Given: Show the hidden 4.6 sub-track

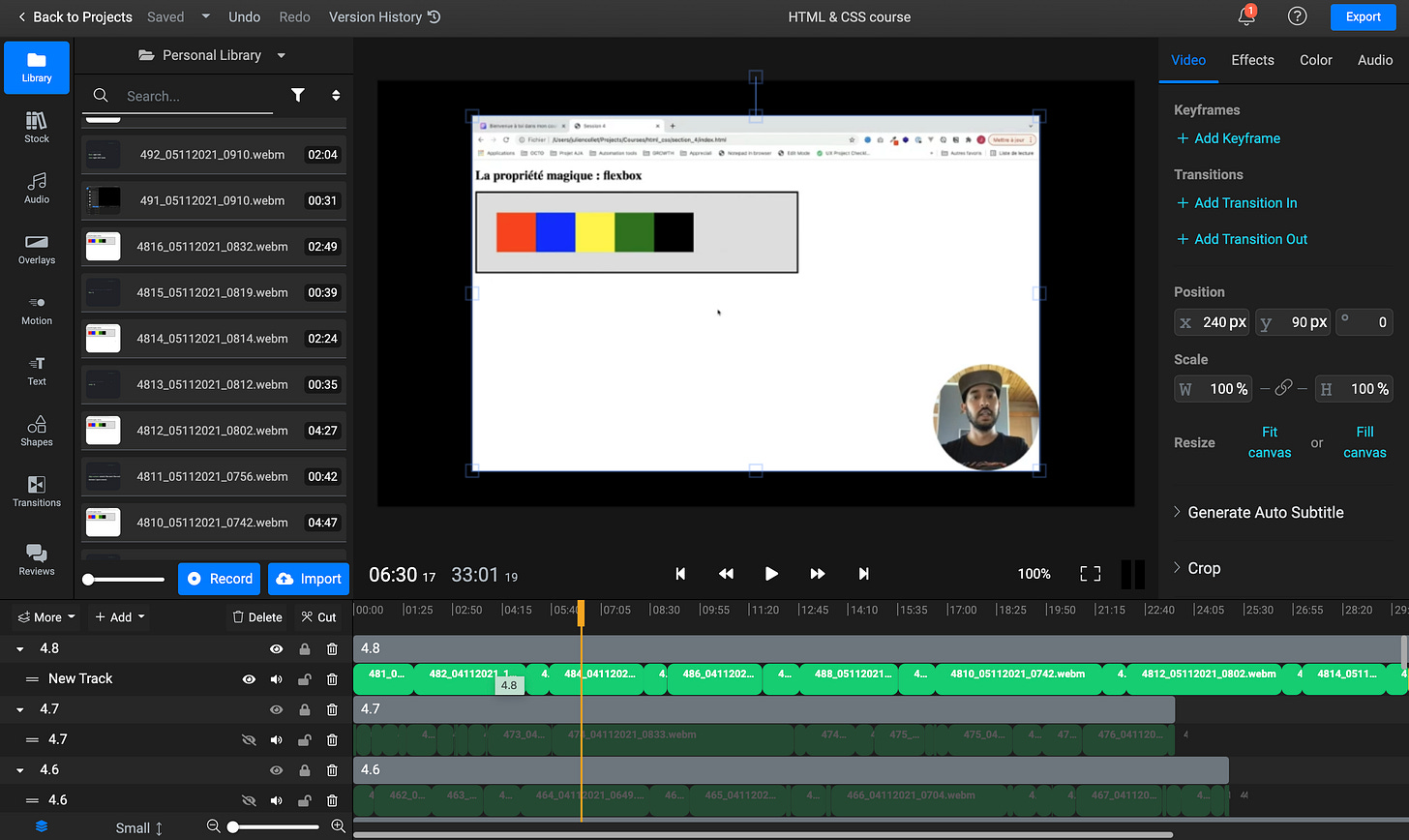Looking at the screenshot, I should pos(249,800).
